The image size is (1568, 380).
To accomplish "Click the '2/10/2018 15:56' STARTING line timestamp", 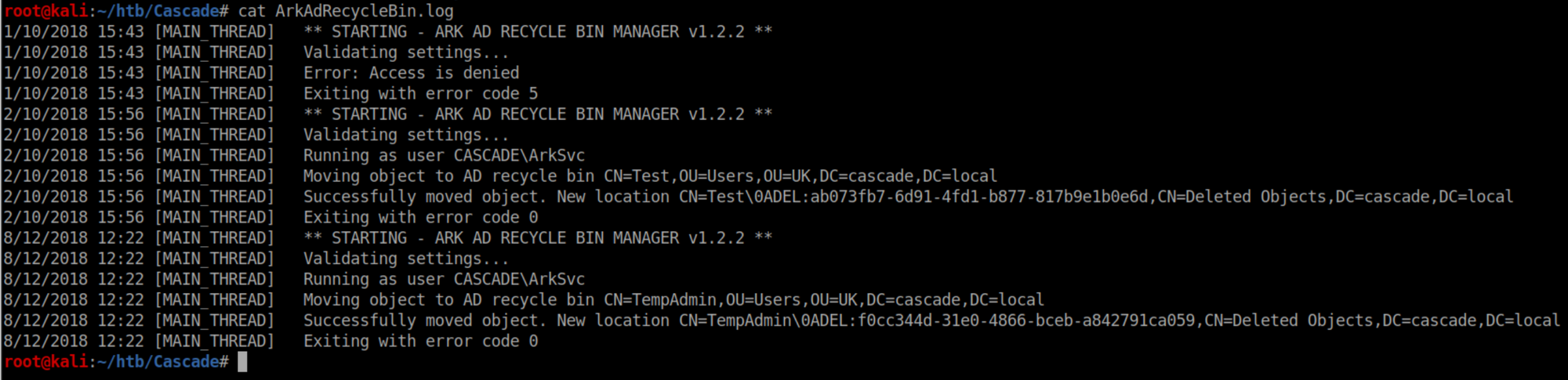I will 73,114.
